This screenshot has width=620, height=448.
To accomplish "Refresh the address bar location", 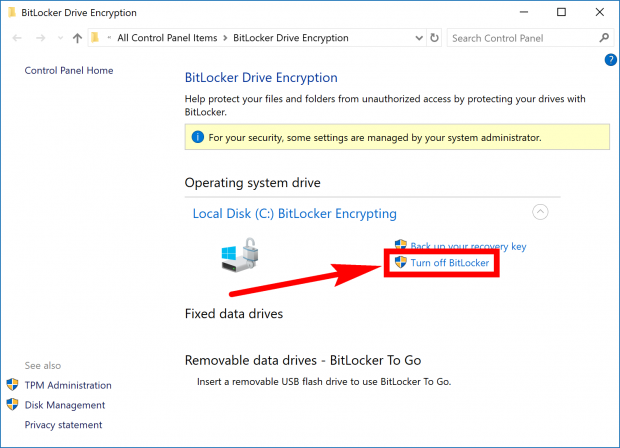I will pos(434,38).
